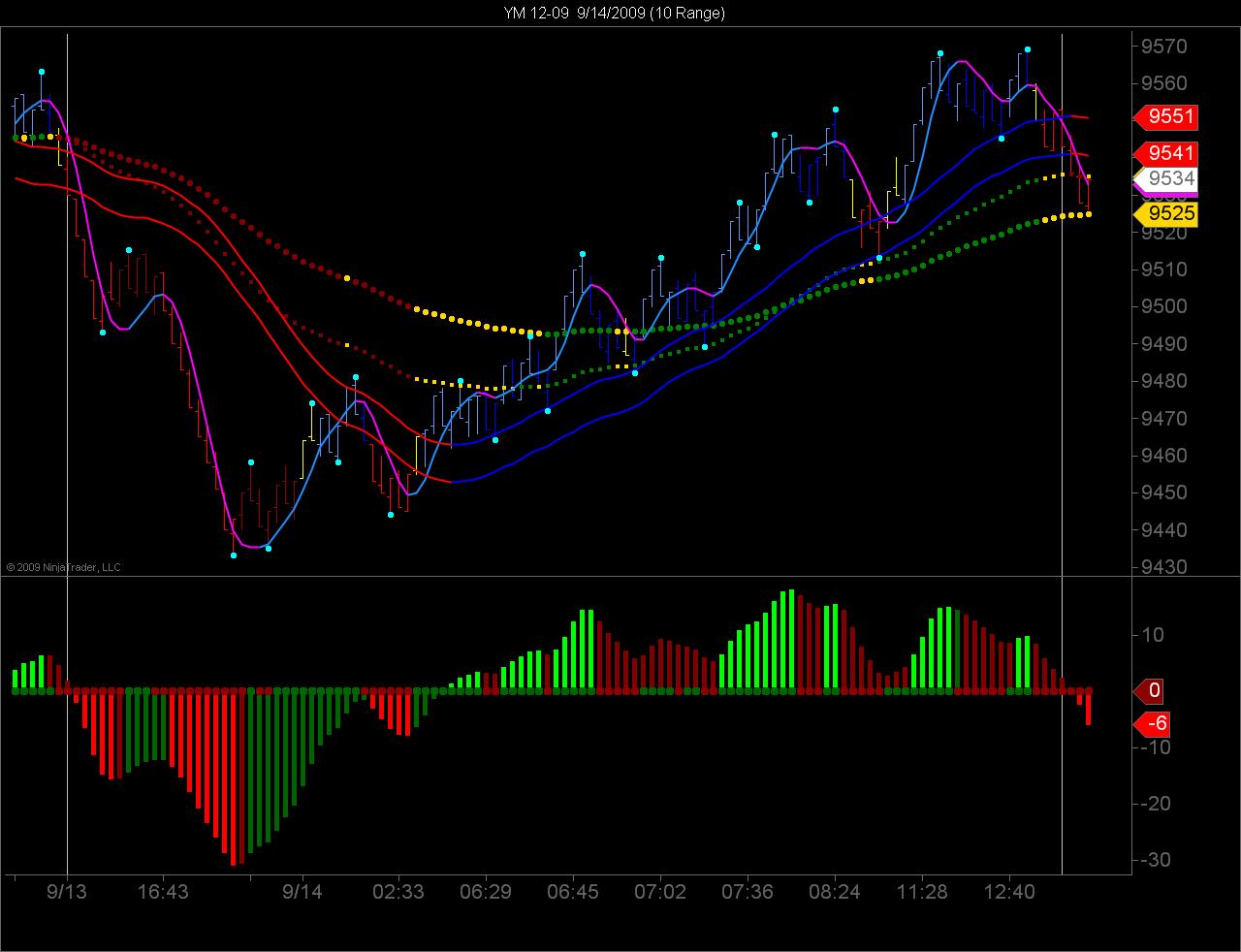Screen dimensions: 1241x952
Task: Click the yellow 9525 price marker
Action: coord(1166,213)
